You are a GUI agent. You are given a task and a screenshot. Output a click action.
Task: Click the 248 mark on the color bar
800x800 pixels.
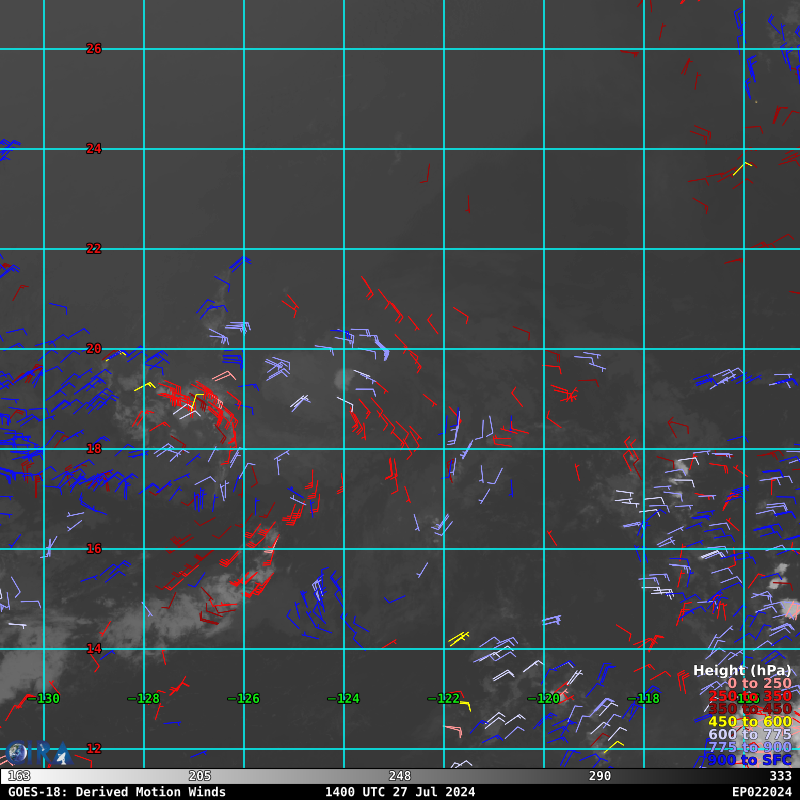point(400,776)
